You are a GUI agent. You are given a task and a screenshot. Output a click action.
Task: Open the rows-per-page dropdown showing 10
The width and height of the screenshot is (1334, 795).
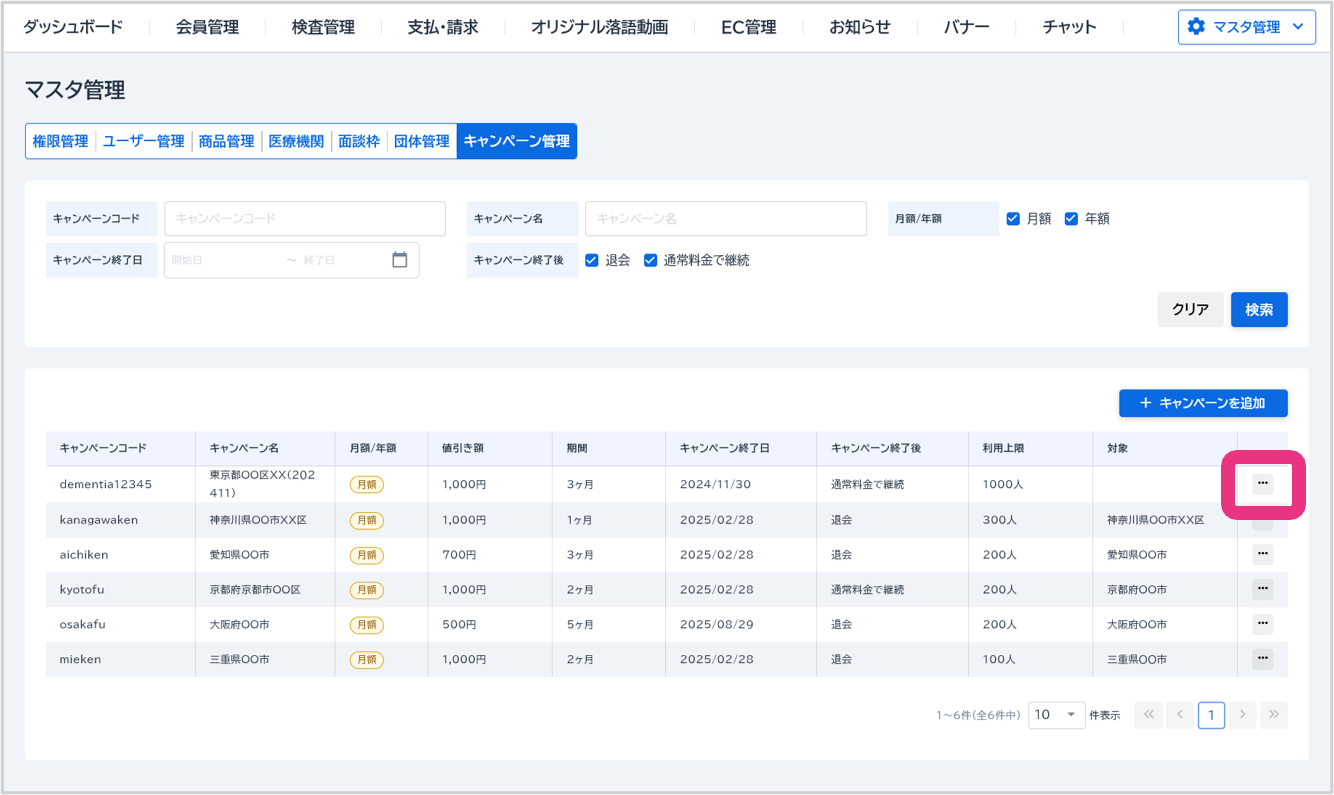click(x=1056, y=715)
